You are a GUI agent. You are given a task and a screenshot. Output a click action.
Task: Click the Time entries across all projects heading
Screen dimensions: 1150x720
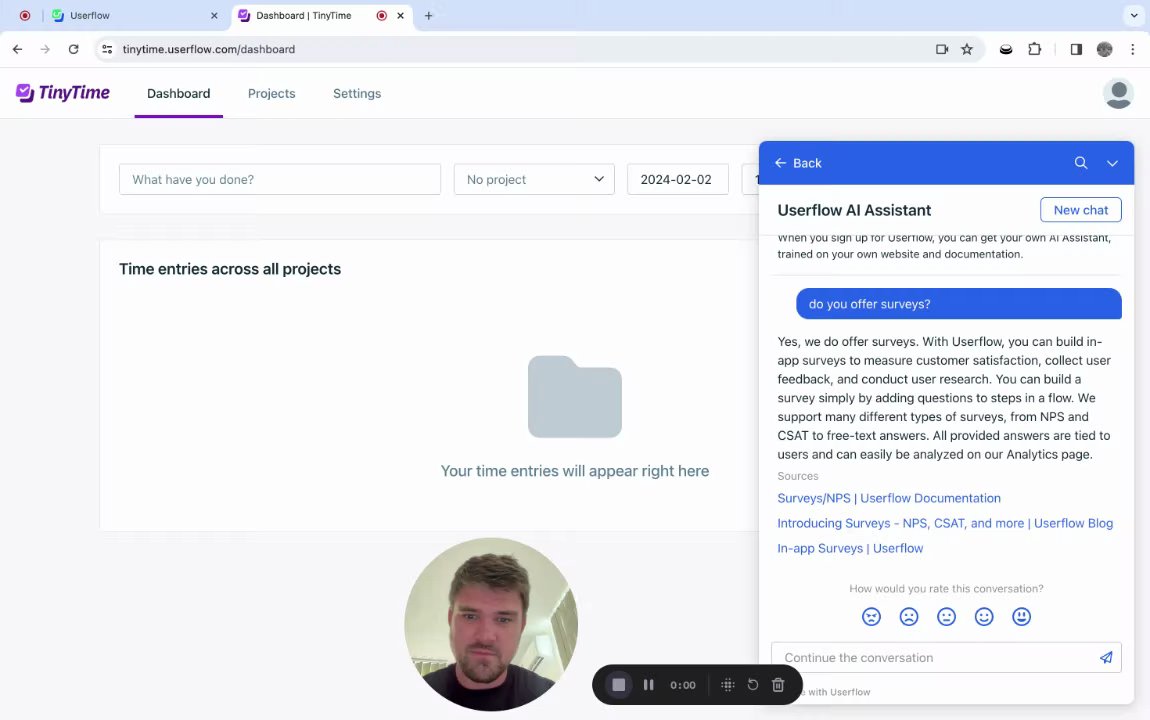230,269
